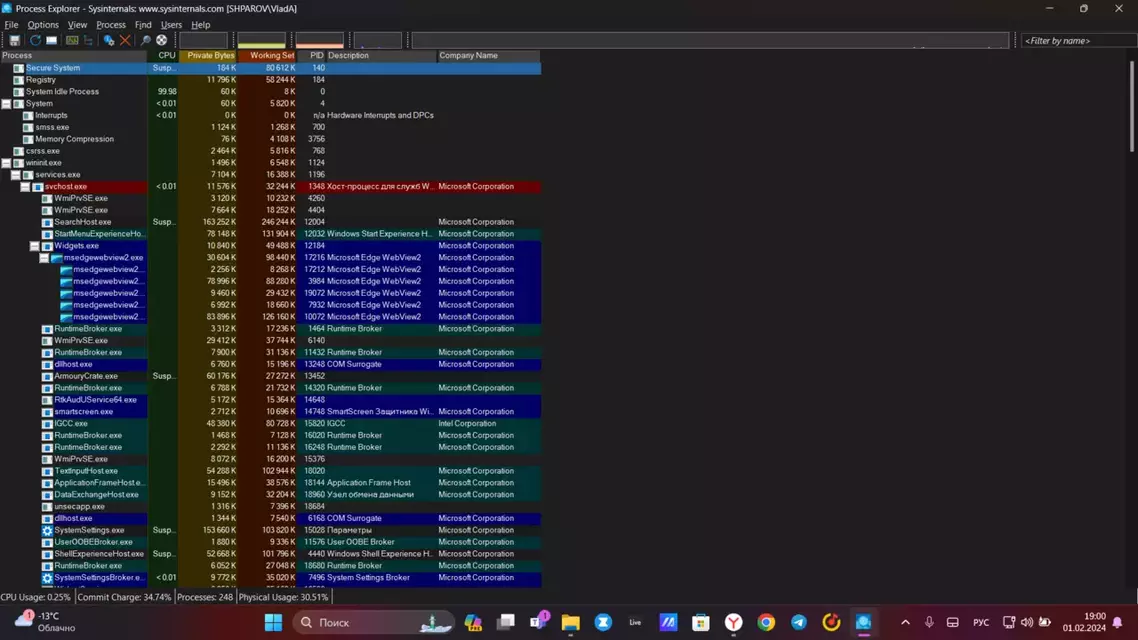Viewport: 1138px width, 640px height.
Task: Click the taskbar search box
Action: coord(374,623)
